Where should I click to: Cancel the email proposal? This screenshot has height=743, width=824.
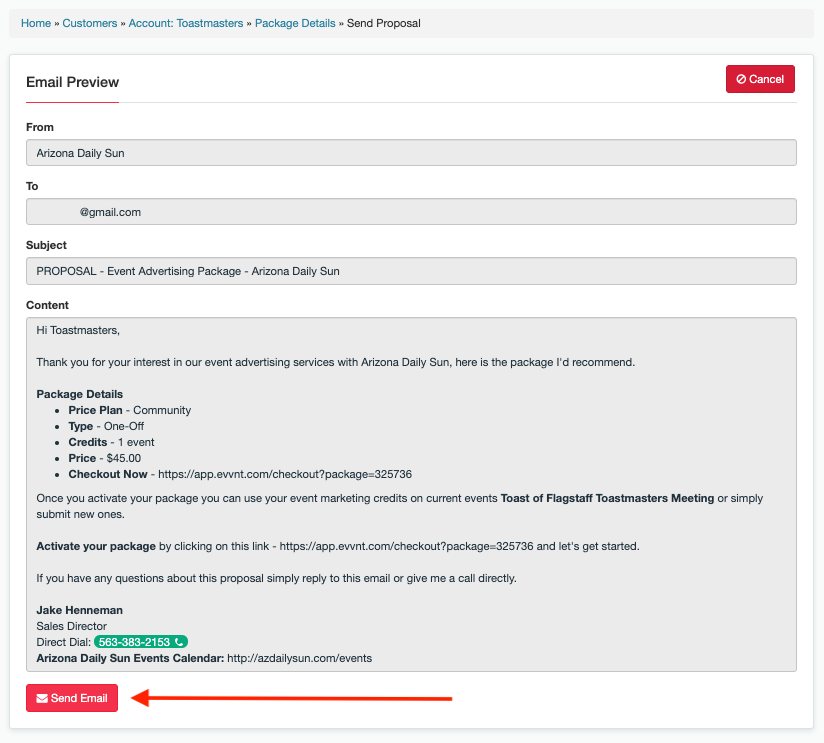point(760,79)
